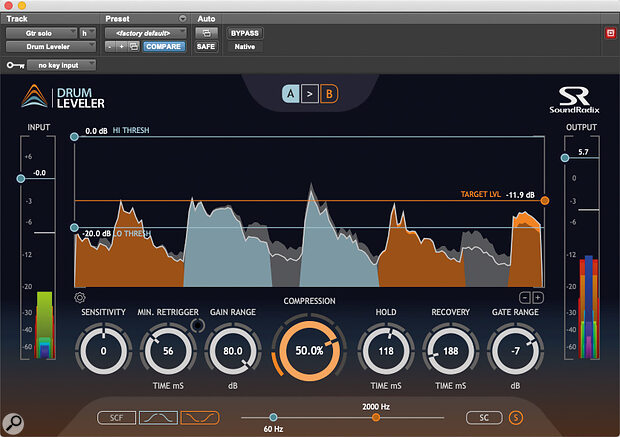
Task: Minimize the window with yellow button
Action: click(22, 5)
